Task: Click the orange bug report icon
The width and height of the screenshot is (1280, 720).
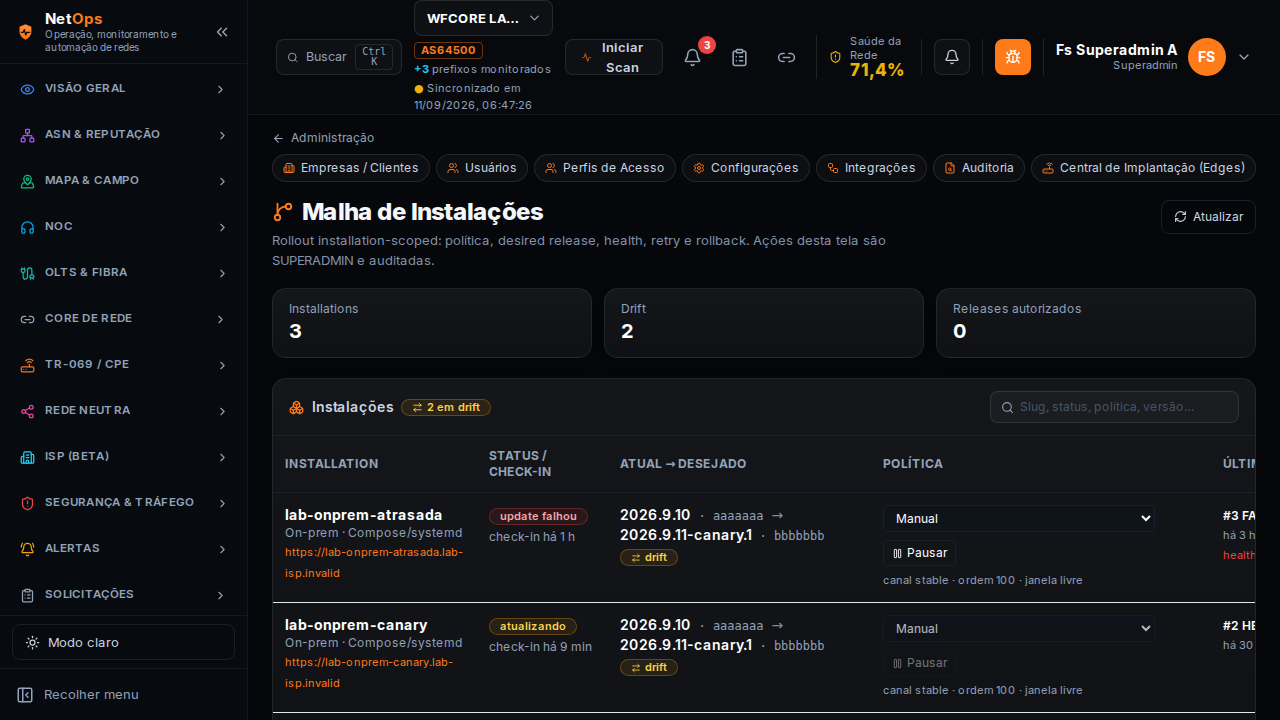Action: [x=1013, y=57]
